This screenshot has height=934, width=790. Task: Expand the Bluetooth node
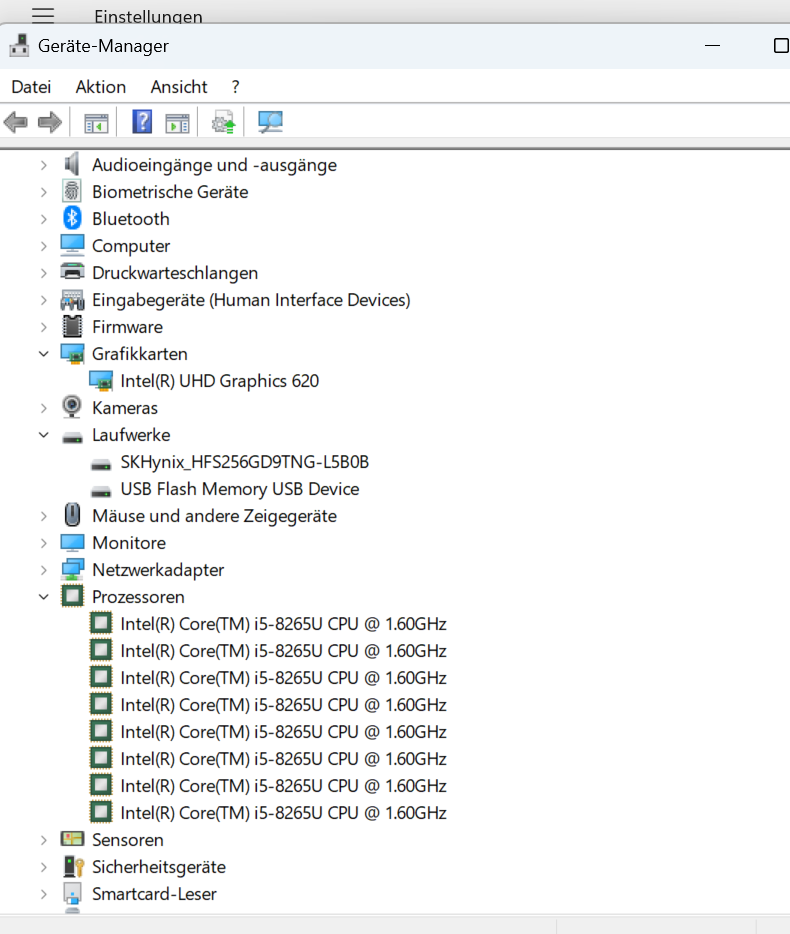[x=43, y=219]
